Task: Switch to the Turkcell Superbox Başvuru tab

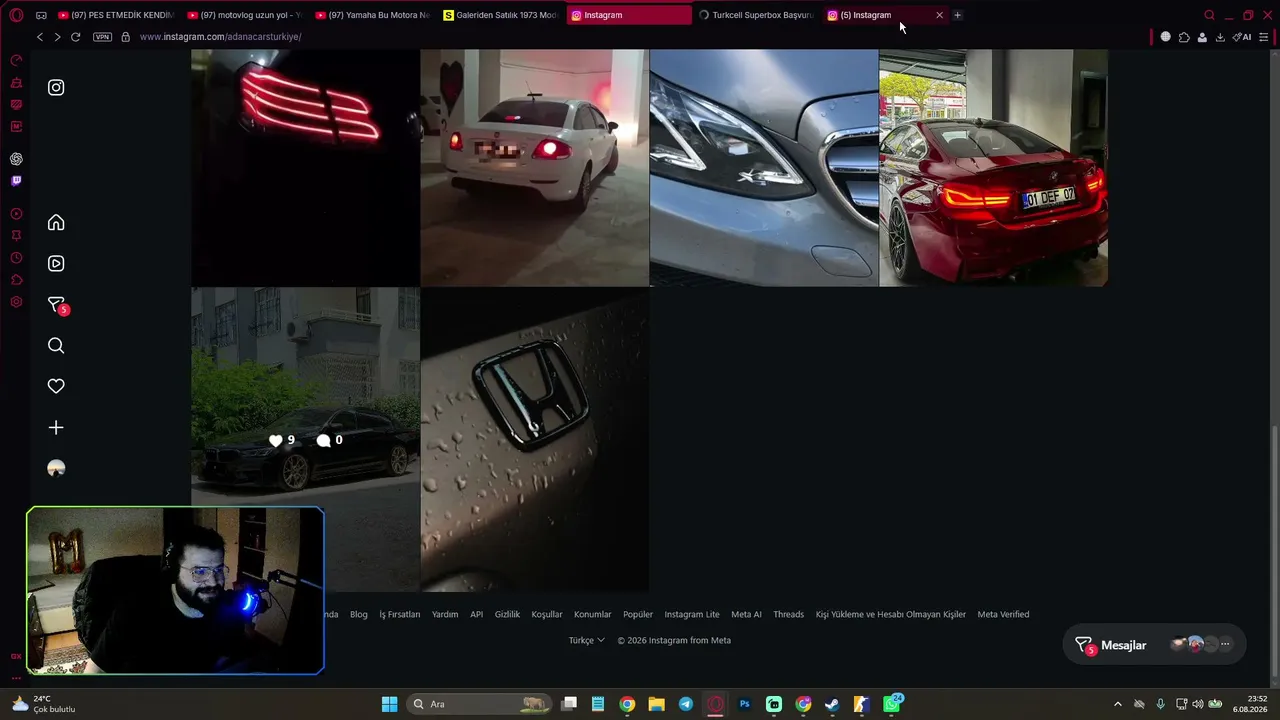Action: tap(756, 15)
